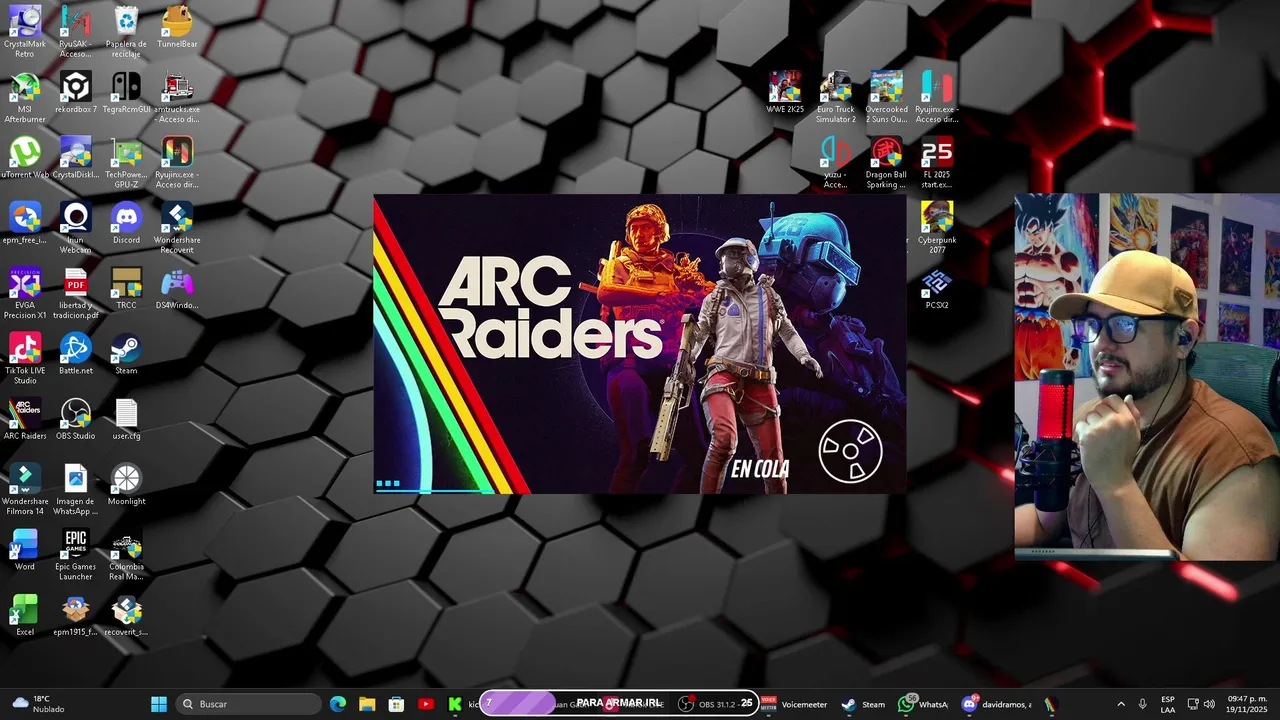This screenshot has width=1280, height=720.
Task: Open the clock showing 09:47 p. m.
Action: coord(1248,704)
